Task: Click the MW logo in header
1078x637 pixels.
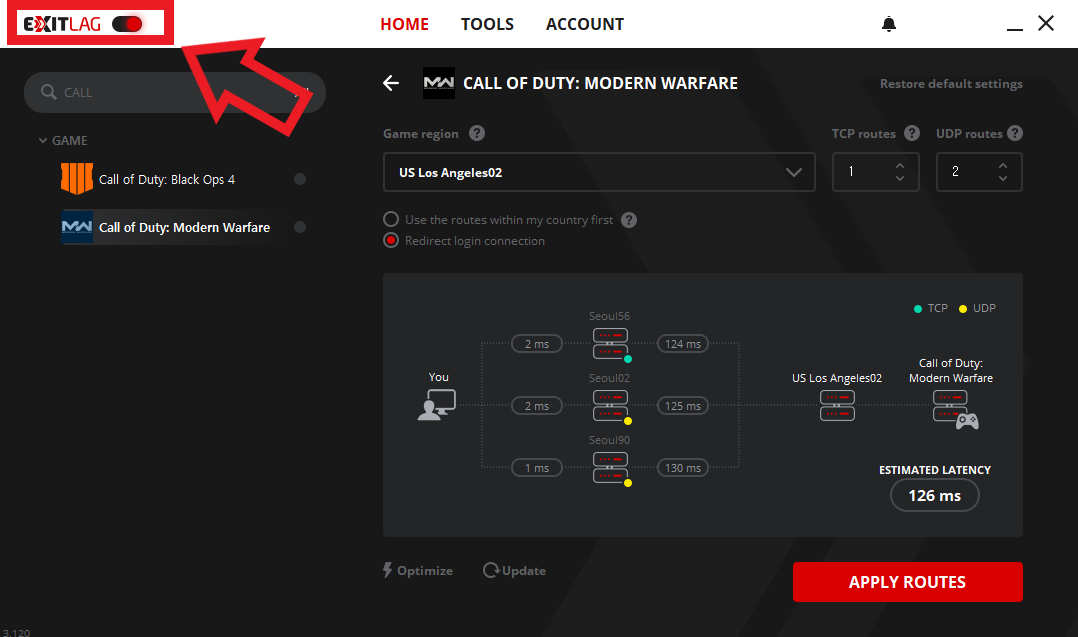Action: click(x=439, y=83)
